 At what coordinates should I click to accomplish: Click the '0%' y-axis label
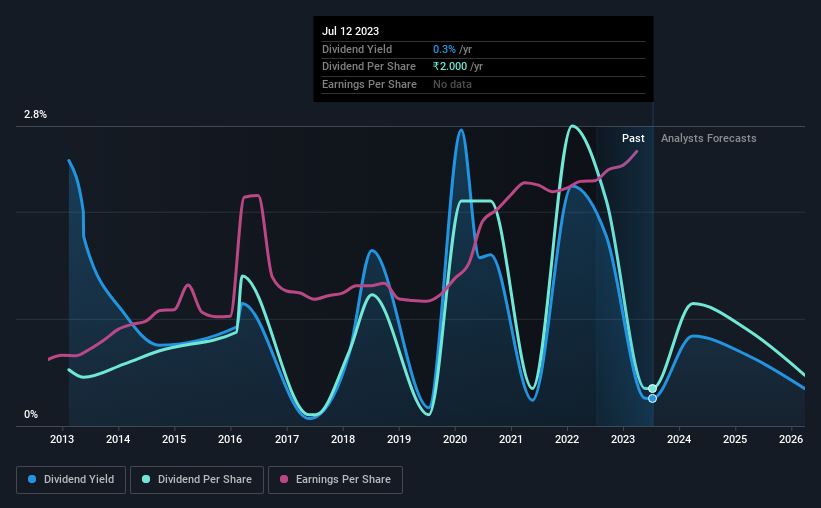click(31, 414)
